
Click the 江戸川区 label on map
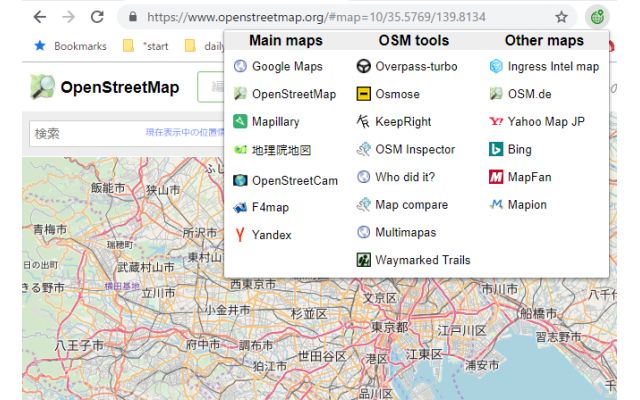pyautogui.click(x=462, y=331)
